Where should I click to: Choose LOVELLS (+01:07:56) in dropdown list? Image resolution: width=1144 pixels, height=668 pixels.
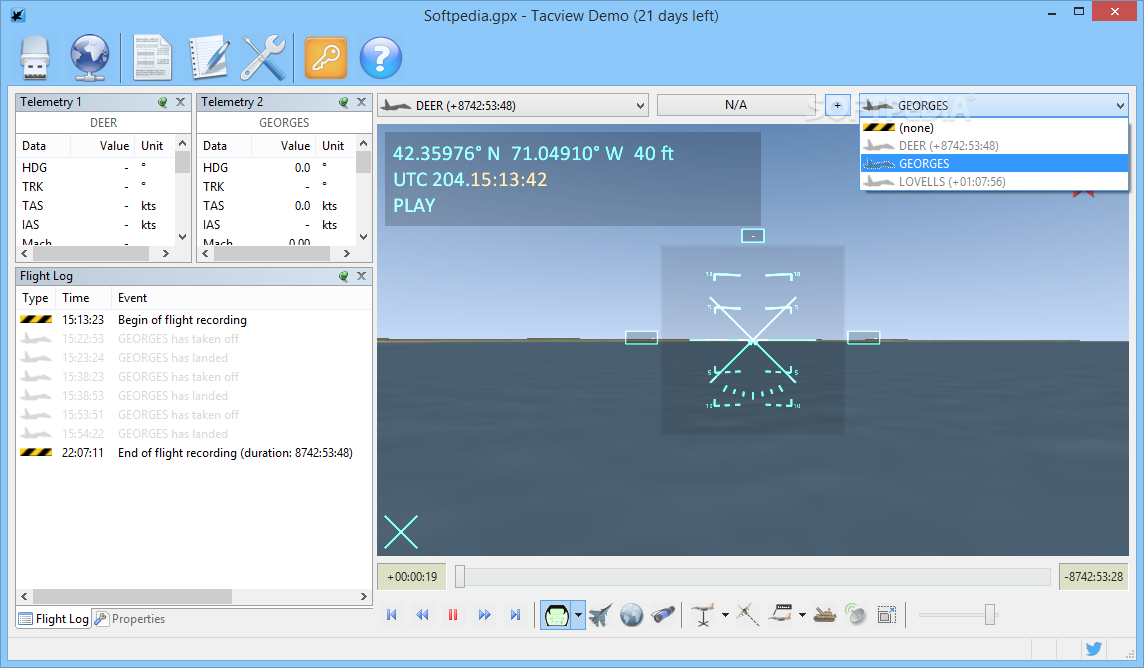(x=994, y=182)
